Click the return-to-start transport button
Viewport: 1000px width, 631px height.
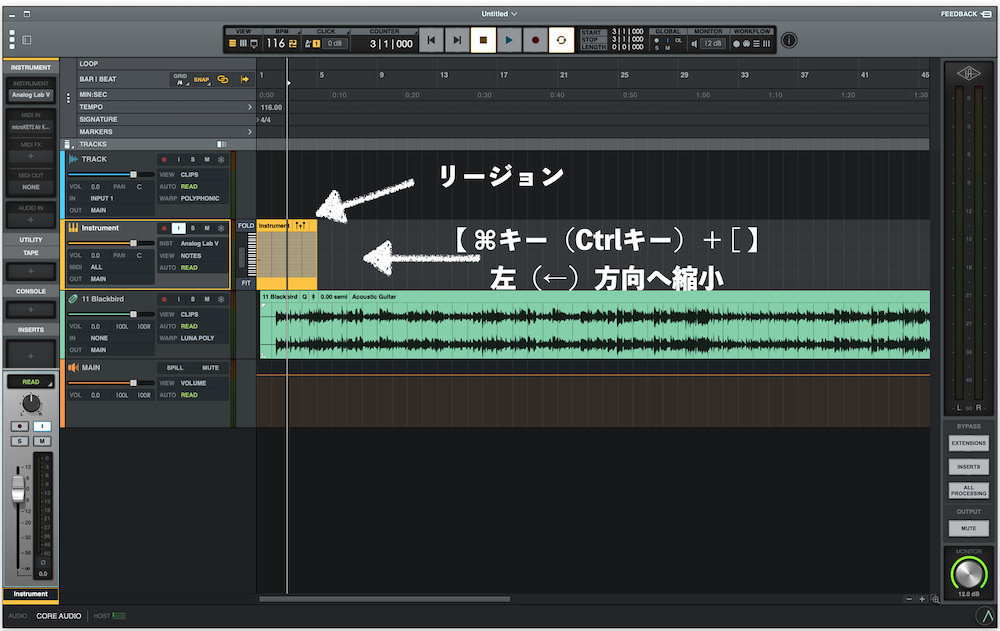pyautogui.click(x=431, y=41)
